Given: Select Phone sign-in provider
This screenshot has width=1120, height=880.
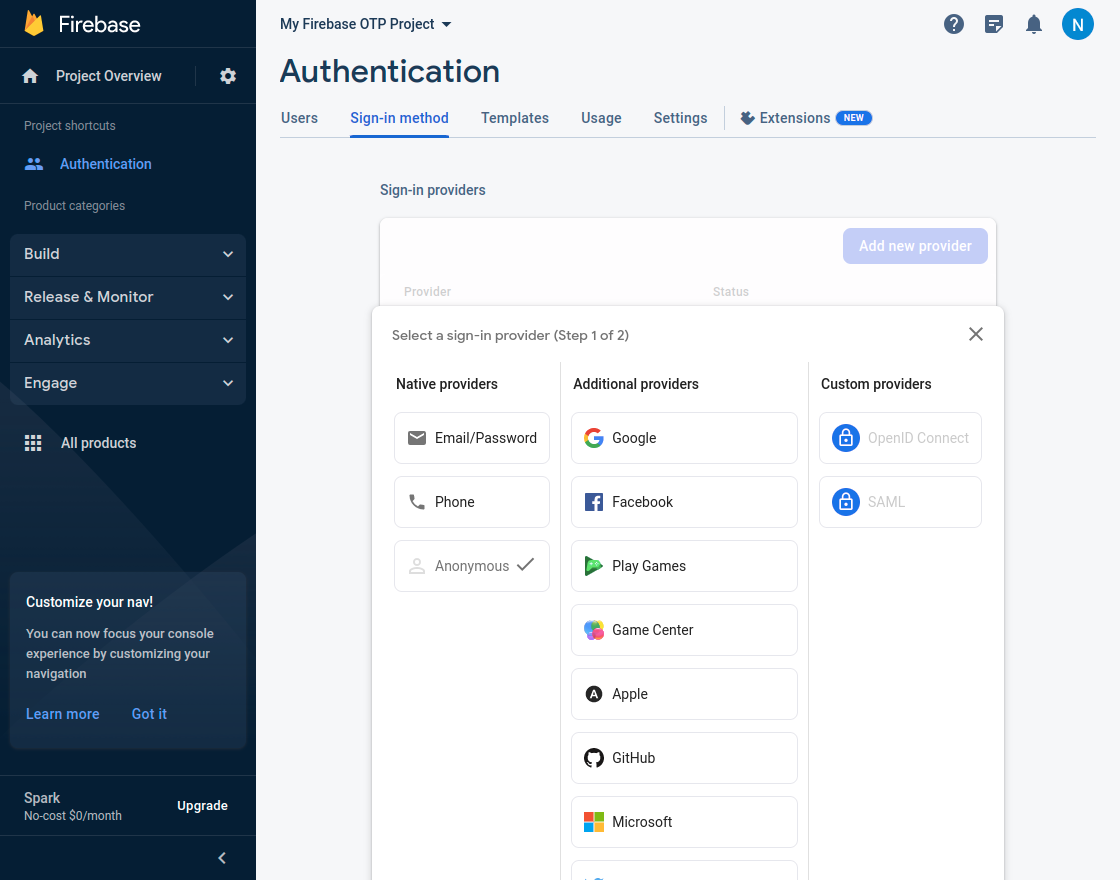Looking at the screenshot, I should point(472,502).
